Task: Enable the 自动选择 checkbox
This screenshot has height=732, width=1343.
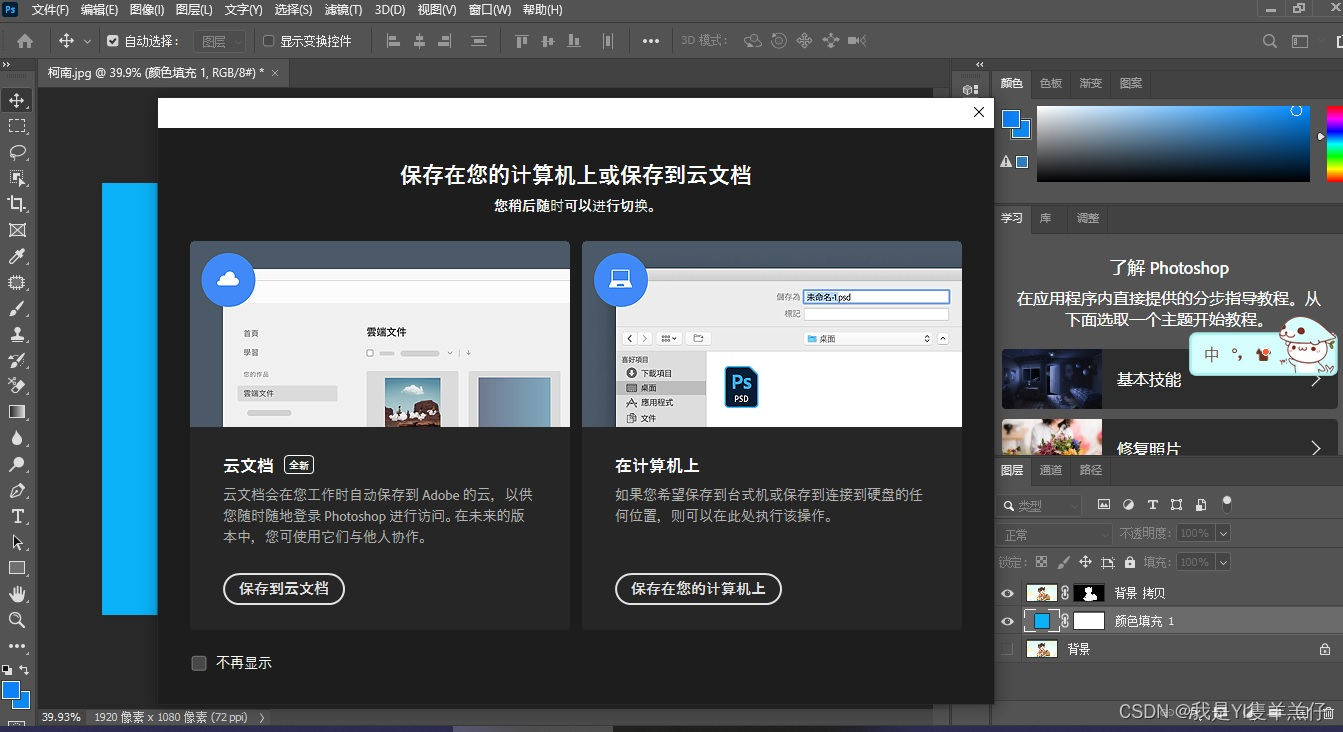Action: coord(112,41)
